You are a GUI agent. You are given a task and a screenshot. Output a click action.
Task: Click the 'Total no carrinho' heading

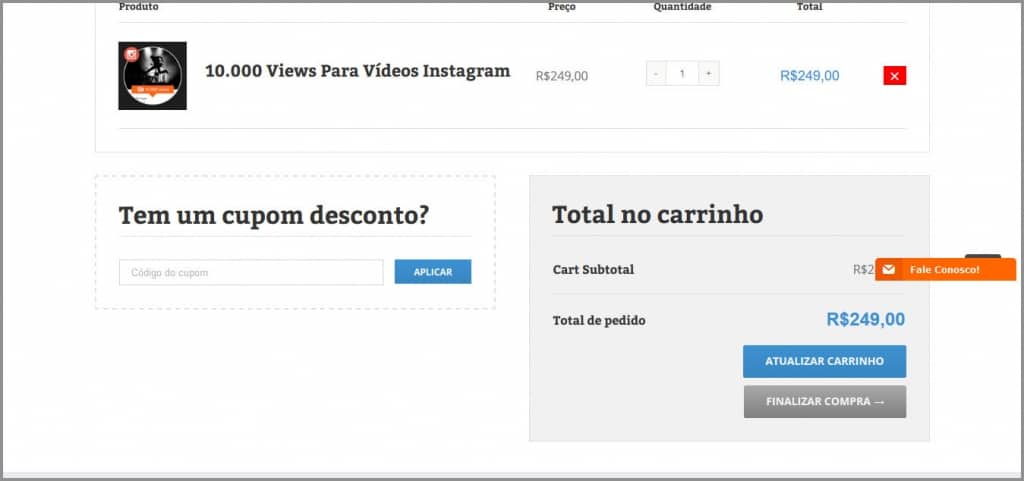click(657, 214)
